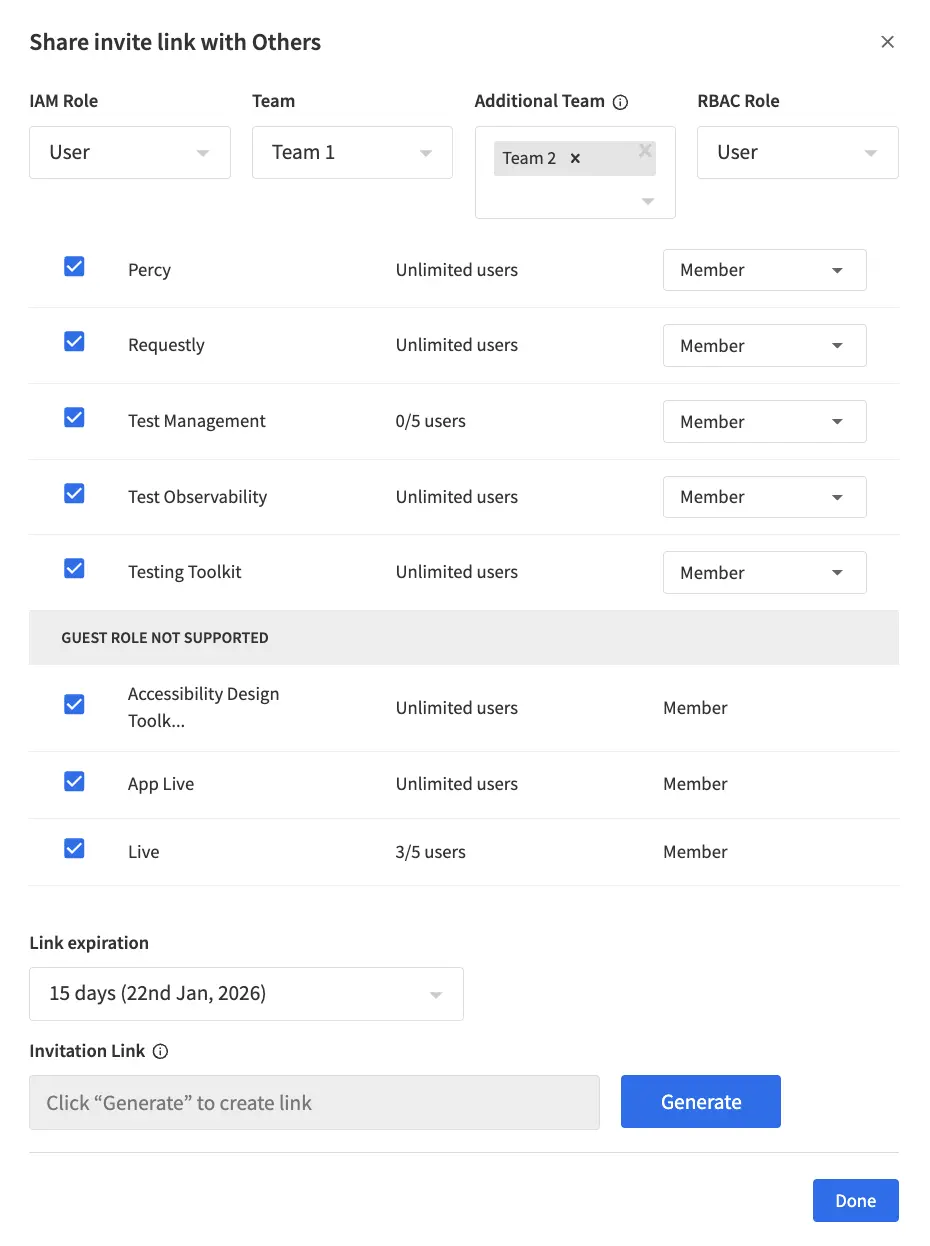The width and height of the screenshot is (930, 1246).
Task: Uncheck the App Live checkbox
Action: 74,783
